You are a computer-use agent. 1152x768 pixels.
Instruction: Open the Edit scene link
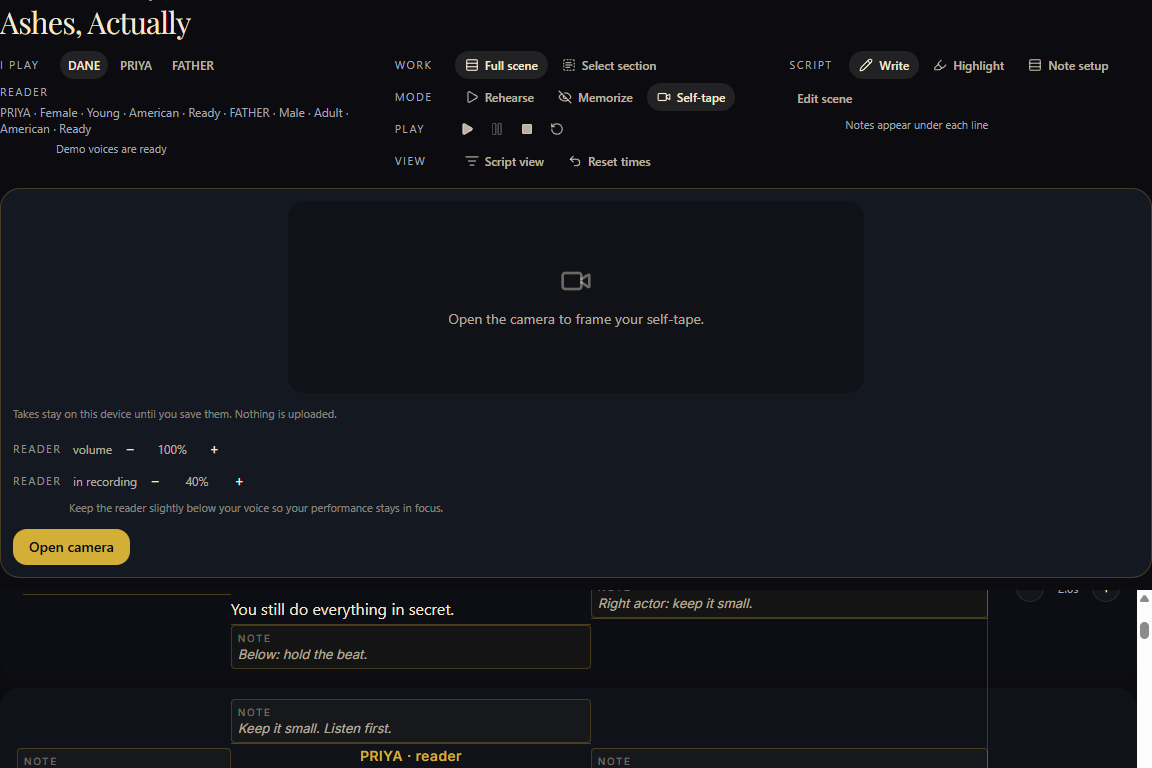[x=824, y=98]
